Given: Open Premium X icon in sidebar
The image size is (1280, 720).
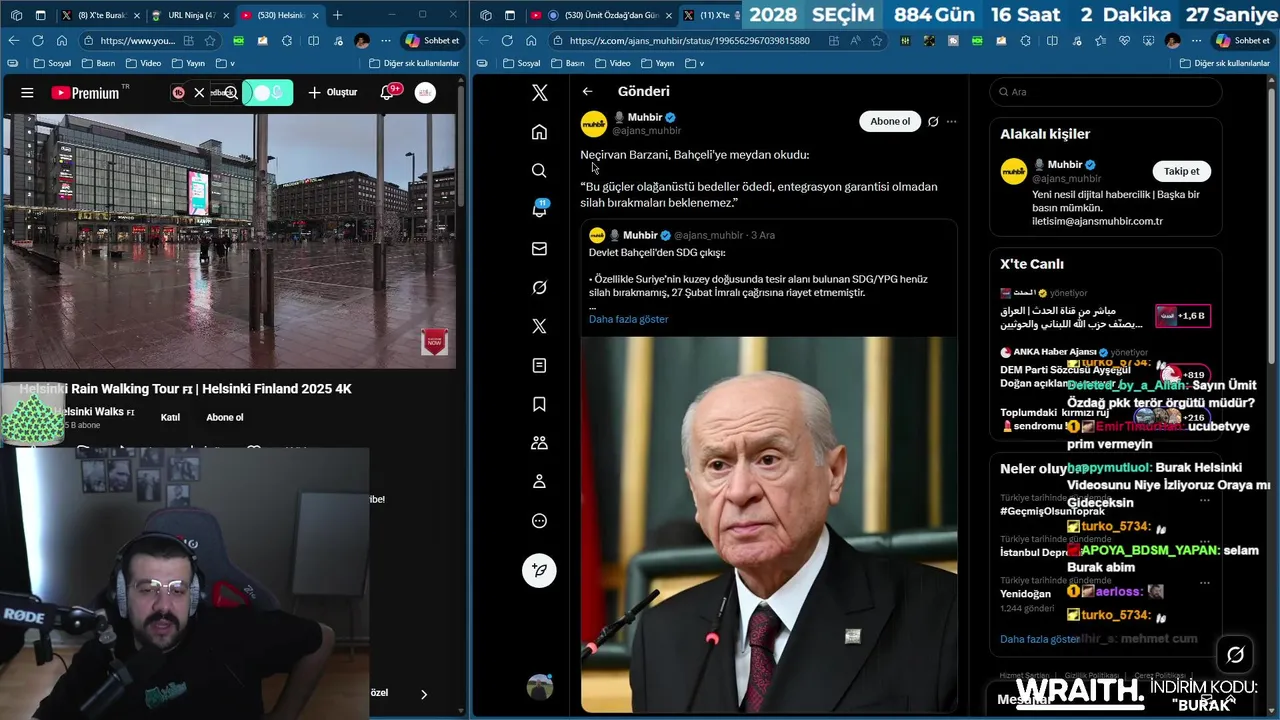Looking at the screenshot, I should pyautogui.click(x=539, y=326).
